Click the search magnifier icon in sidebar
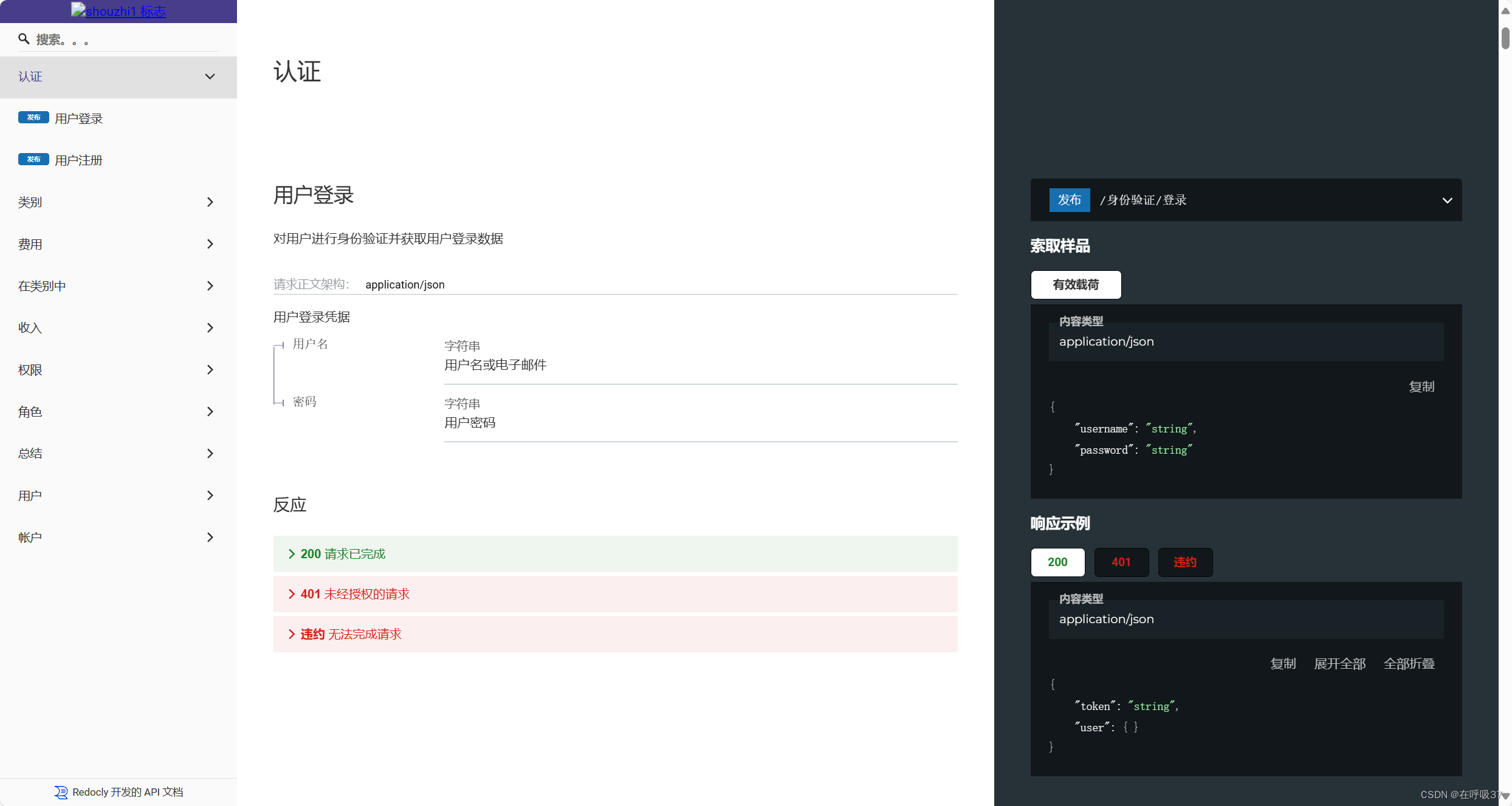Screen dimensions: 1512x806 (24, 39)
